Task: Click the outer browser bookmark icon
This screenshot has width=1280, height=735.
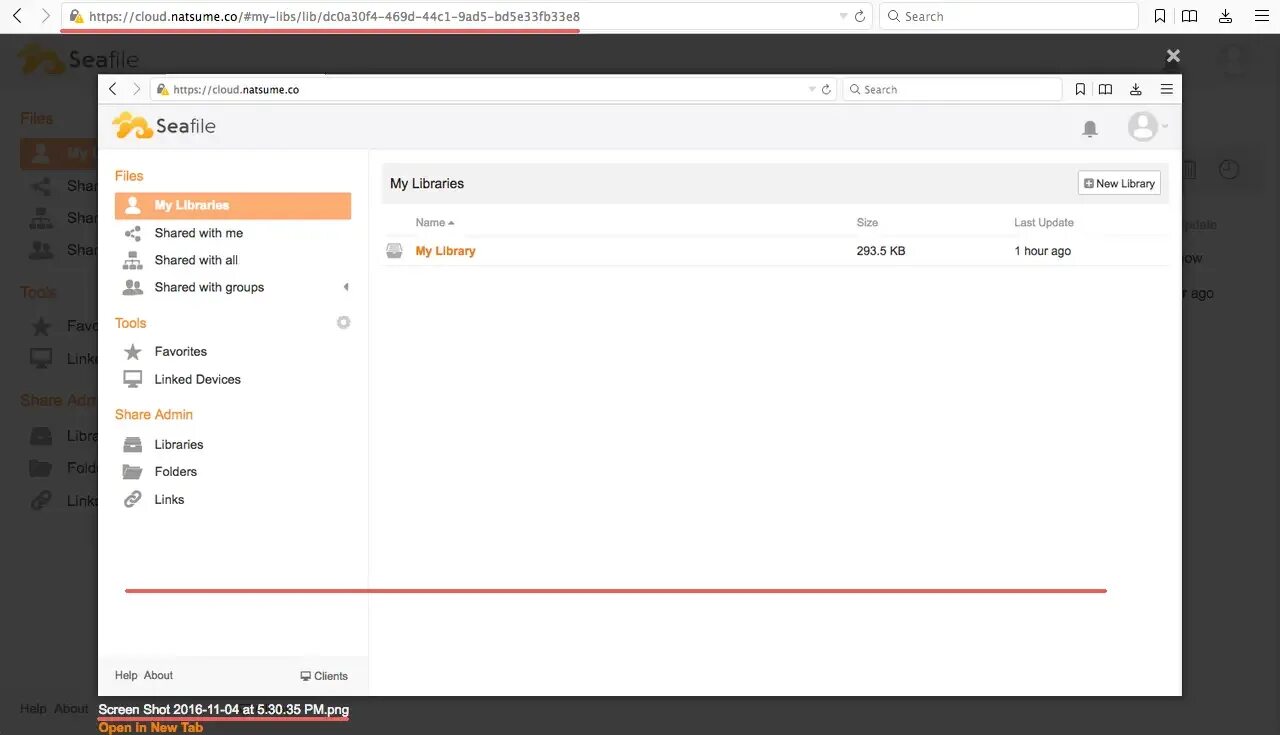Action: [1160, 16]
